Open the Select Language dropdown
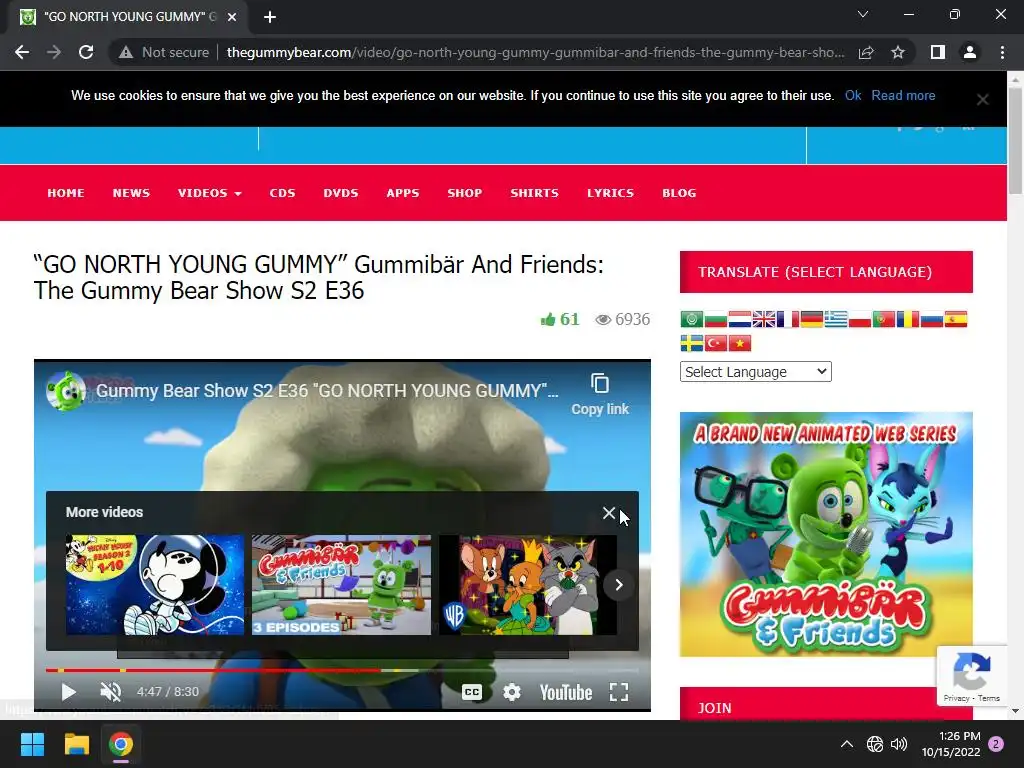1024x768 pixels. [x=756, y=372]
